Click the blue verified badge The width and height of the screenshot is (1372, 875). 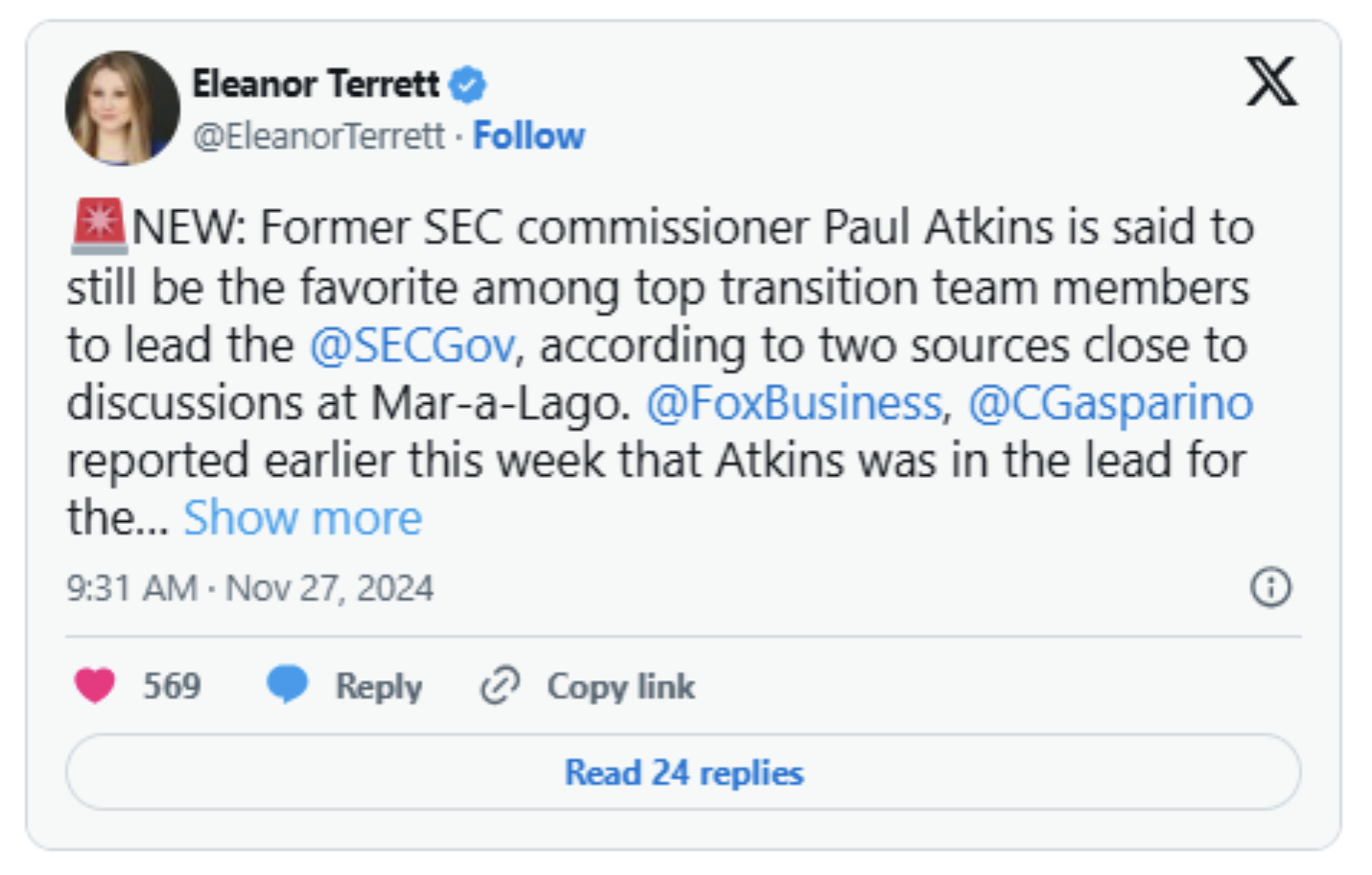point(468,84)
